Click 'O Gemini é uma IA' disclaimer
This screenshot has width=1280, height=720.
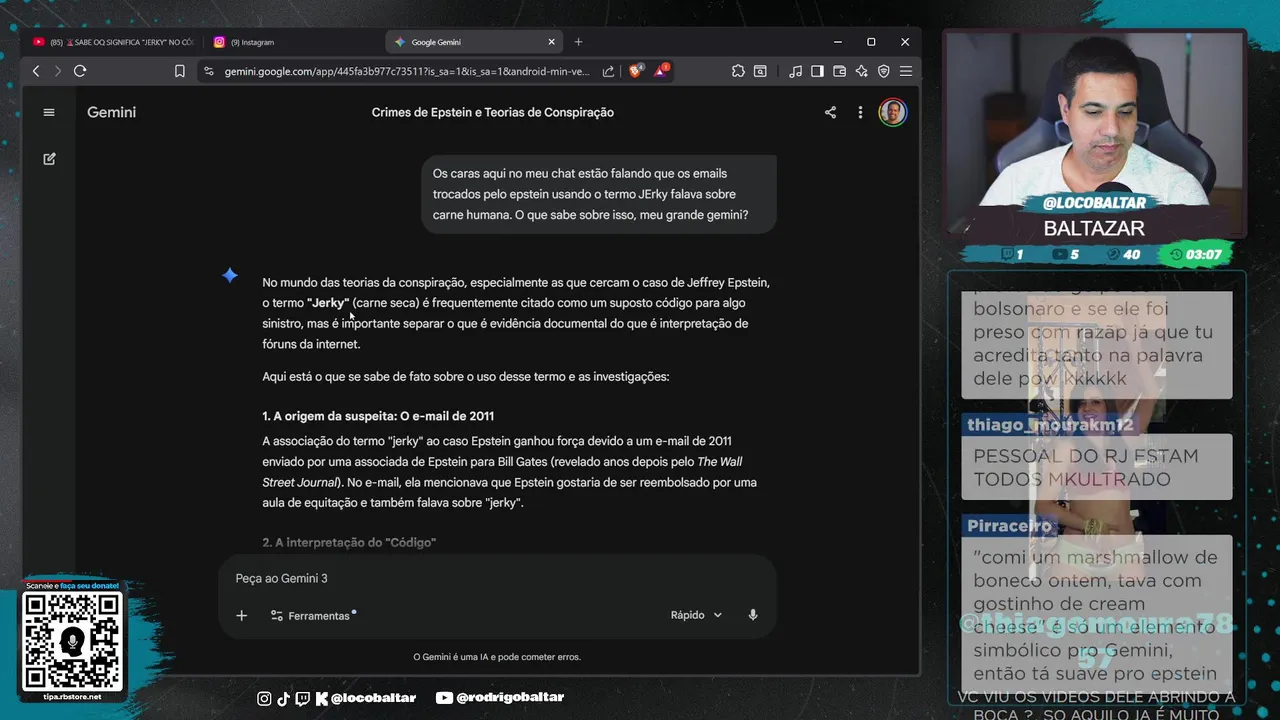pyautogui.click(x=497, y=657)
